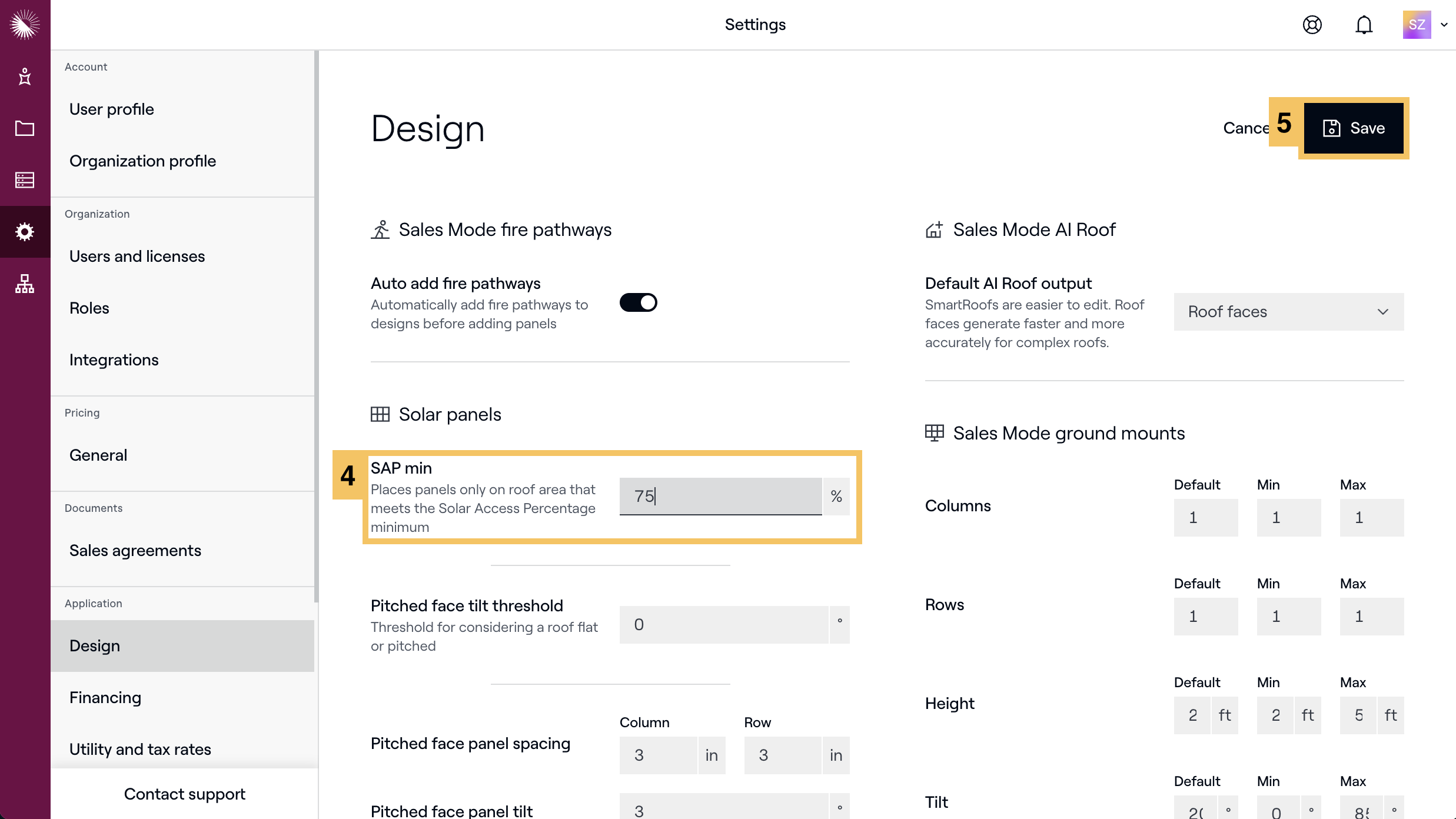Select the settings gear icon in sidebar
Screen dimensions: 1456x819
(25, 231)
